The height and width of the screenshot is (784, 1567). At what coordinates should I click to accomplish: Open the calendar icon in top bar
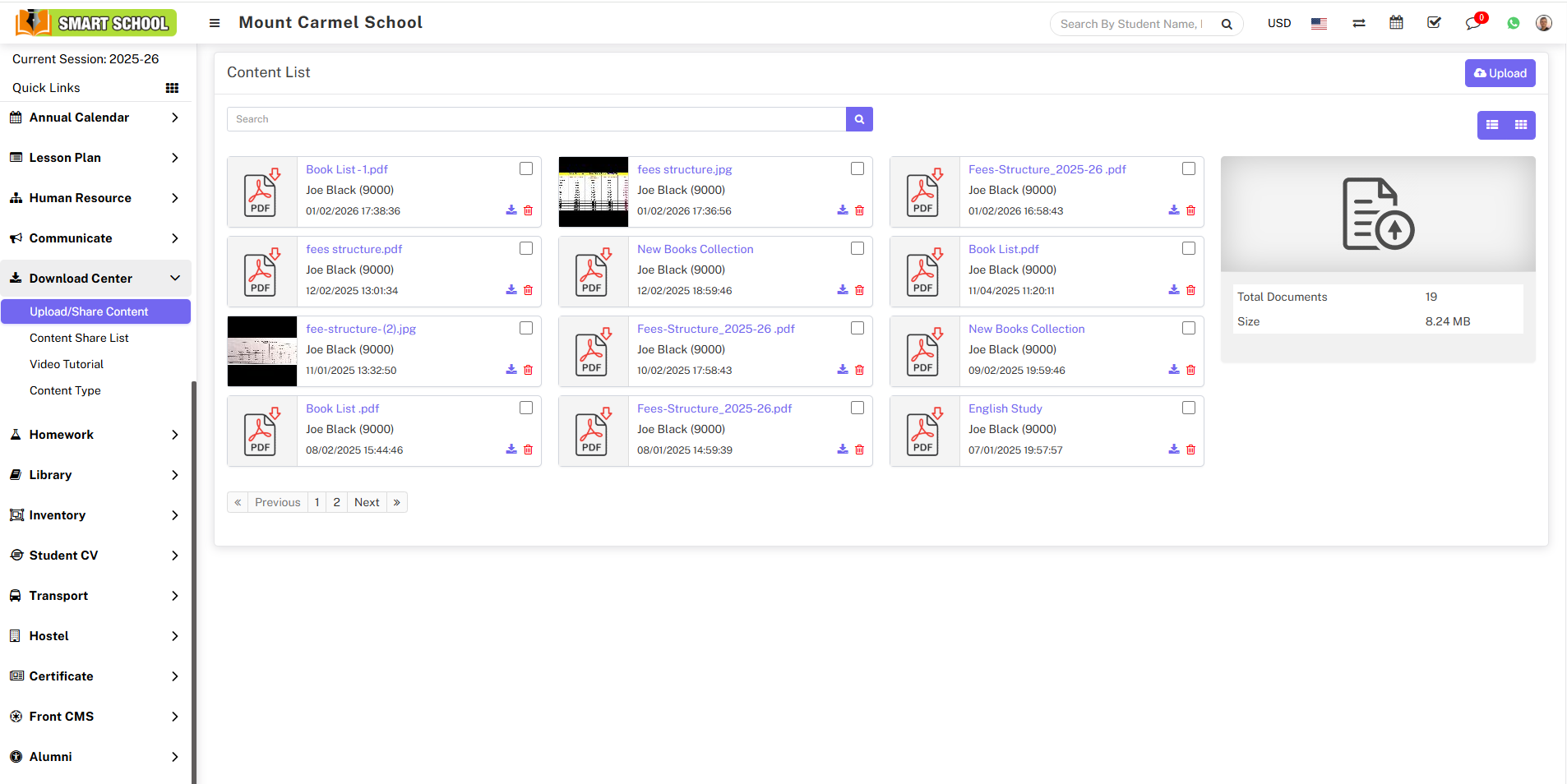tap(1396, 23)
